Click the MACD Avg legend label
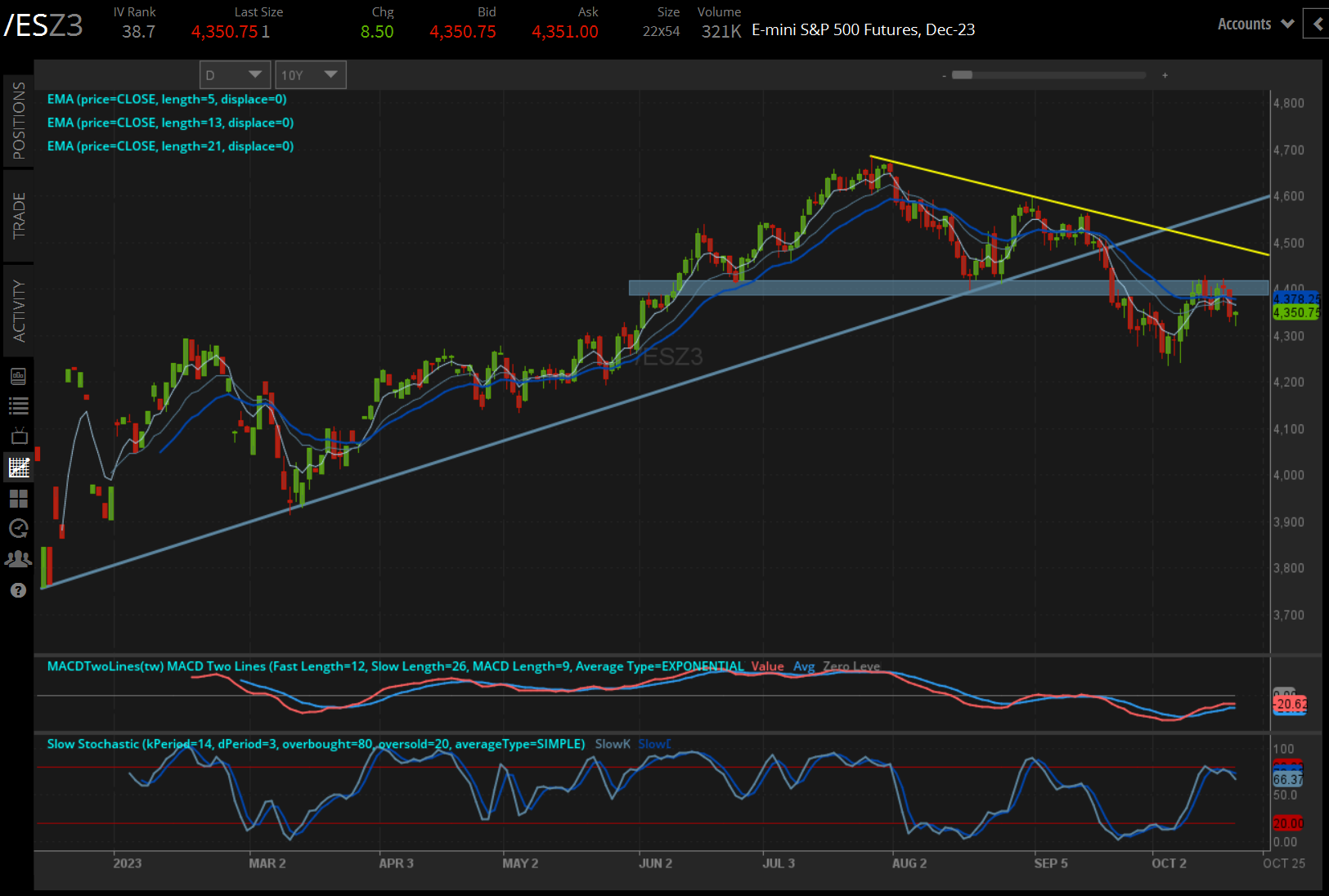The image size is (1329, 896). tap(804, 666)
